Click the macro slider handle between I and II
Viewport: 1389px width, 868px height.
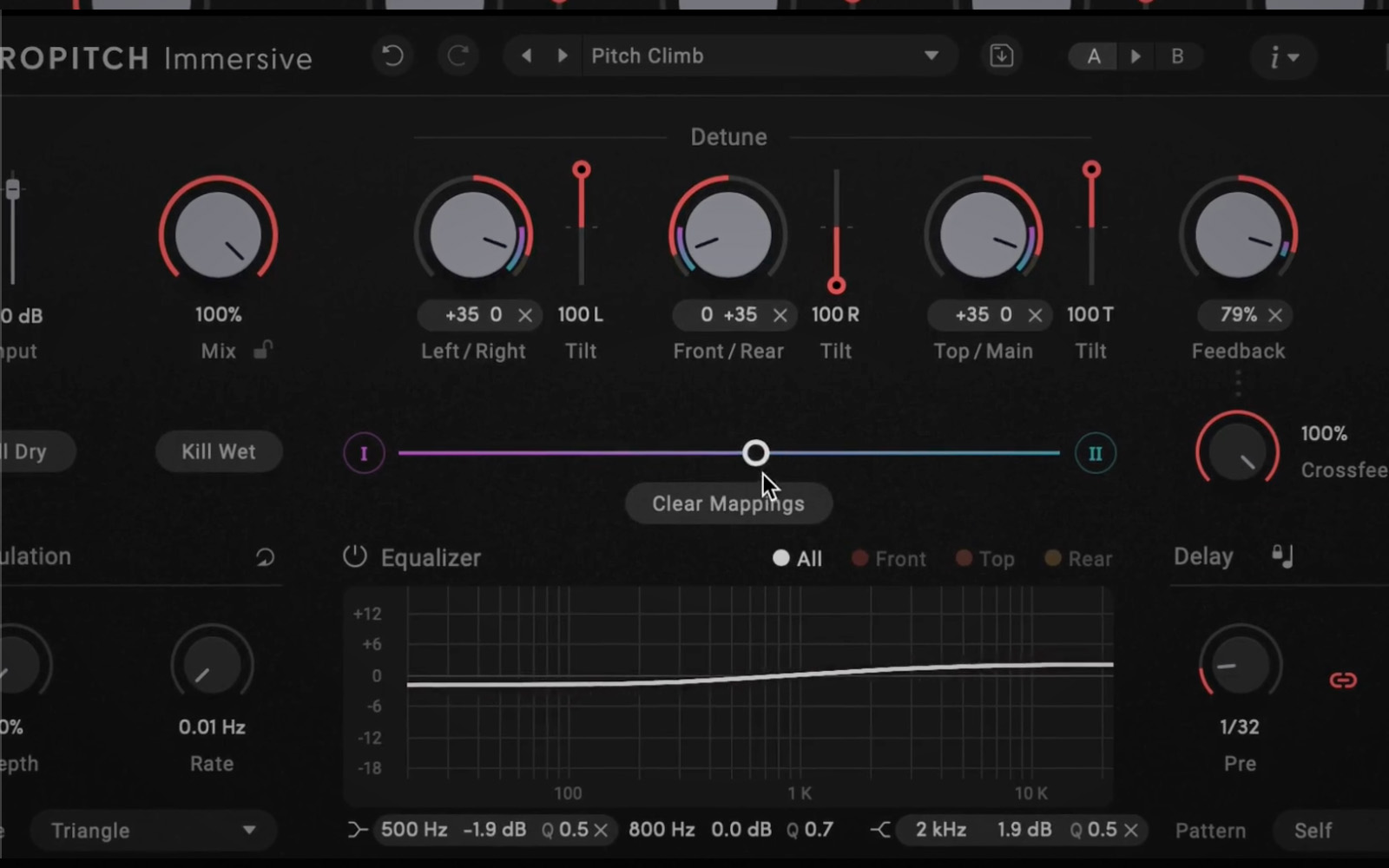tap(755, 453)
